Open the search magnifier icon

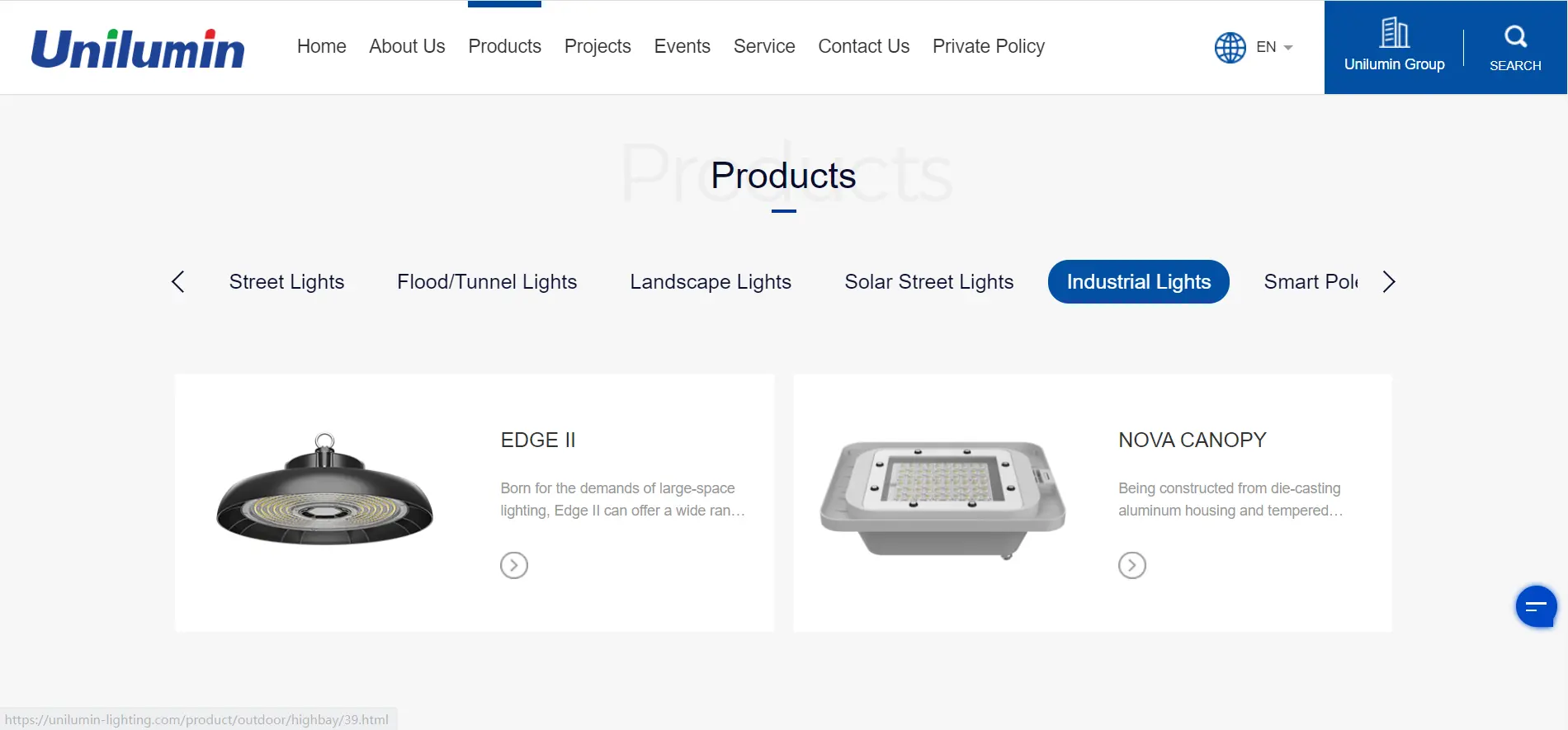coord(1515,37)
